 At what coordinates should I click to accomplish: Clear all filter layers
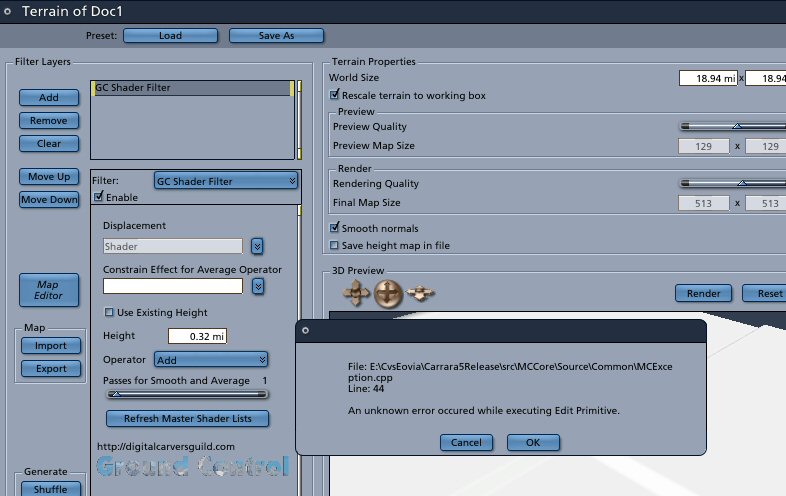49,143
